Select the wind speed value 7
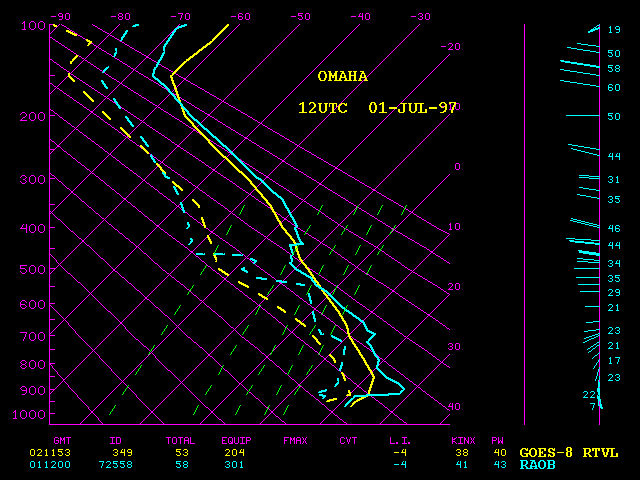This screenshot has width=640, height=480. pos(593,407)
